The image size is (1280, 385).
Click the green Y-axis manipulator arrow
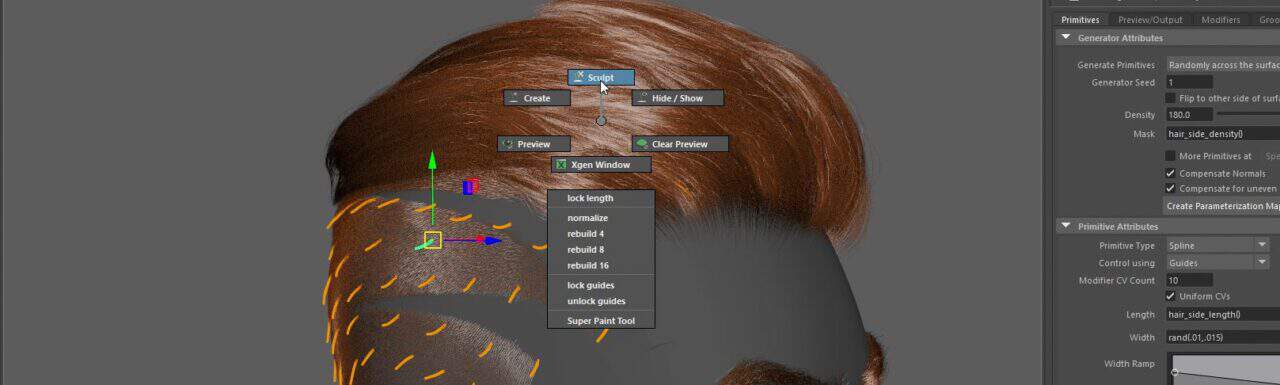click(432, 161)
